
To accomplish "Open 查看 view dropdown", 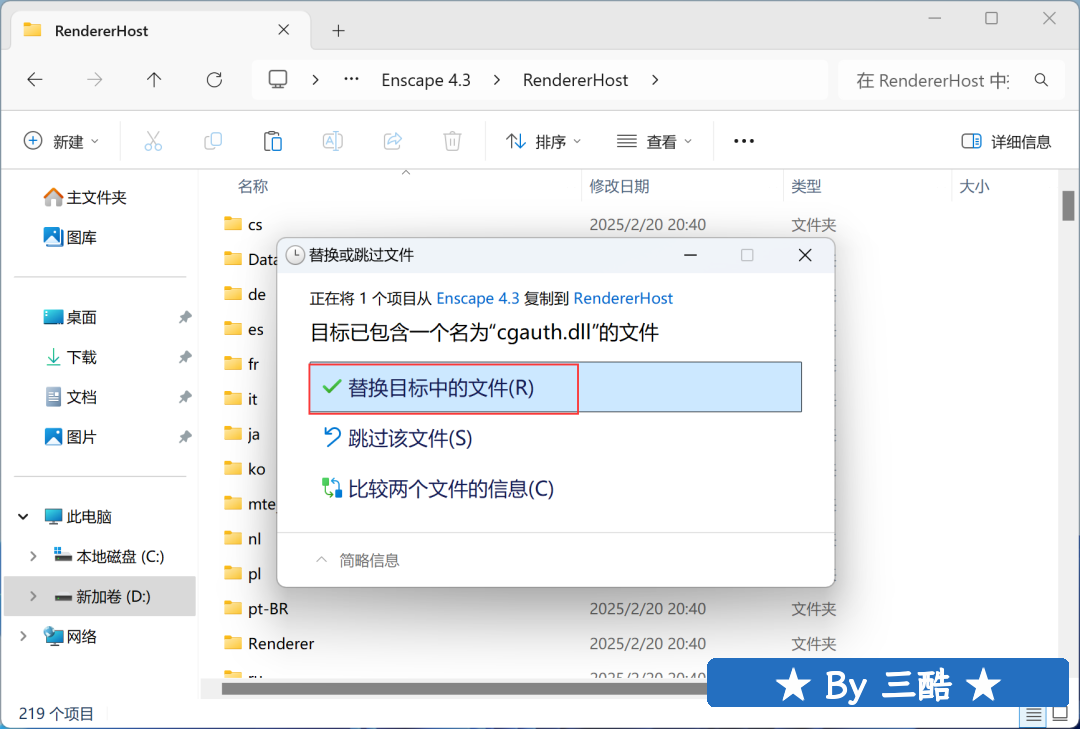I will [654, 141].
